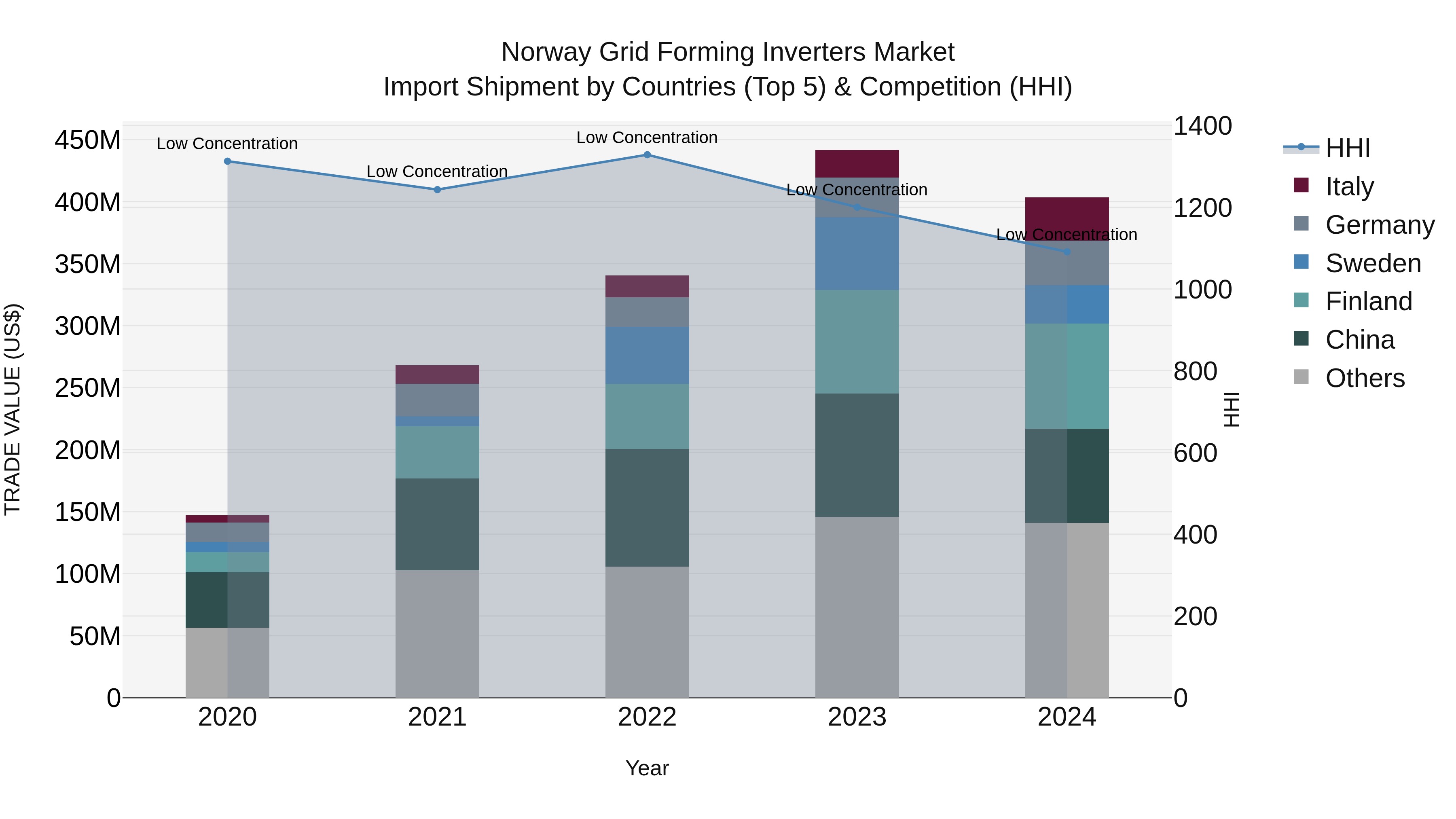Click the vertical HHI right axis title
This screenshot has width=1456, height=819.
tap(1231, 409)
